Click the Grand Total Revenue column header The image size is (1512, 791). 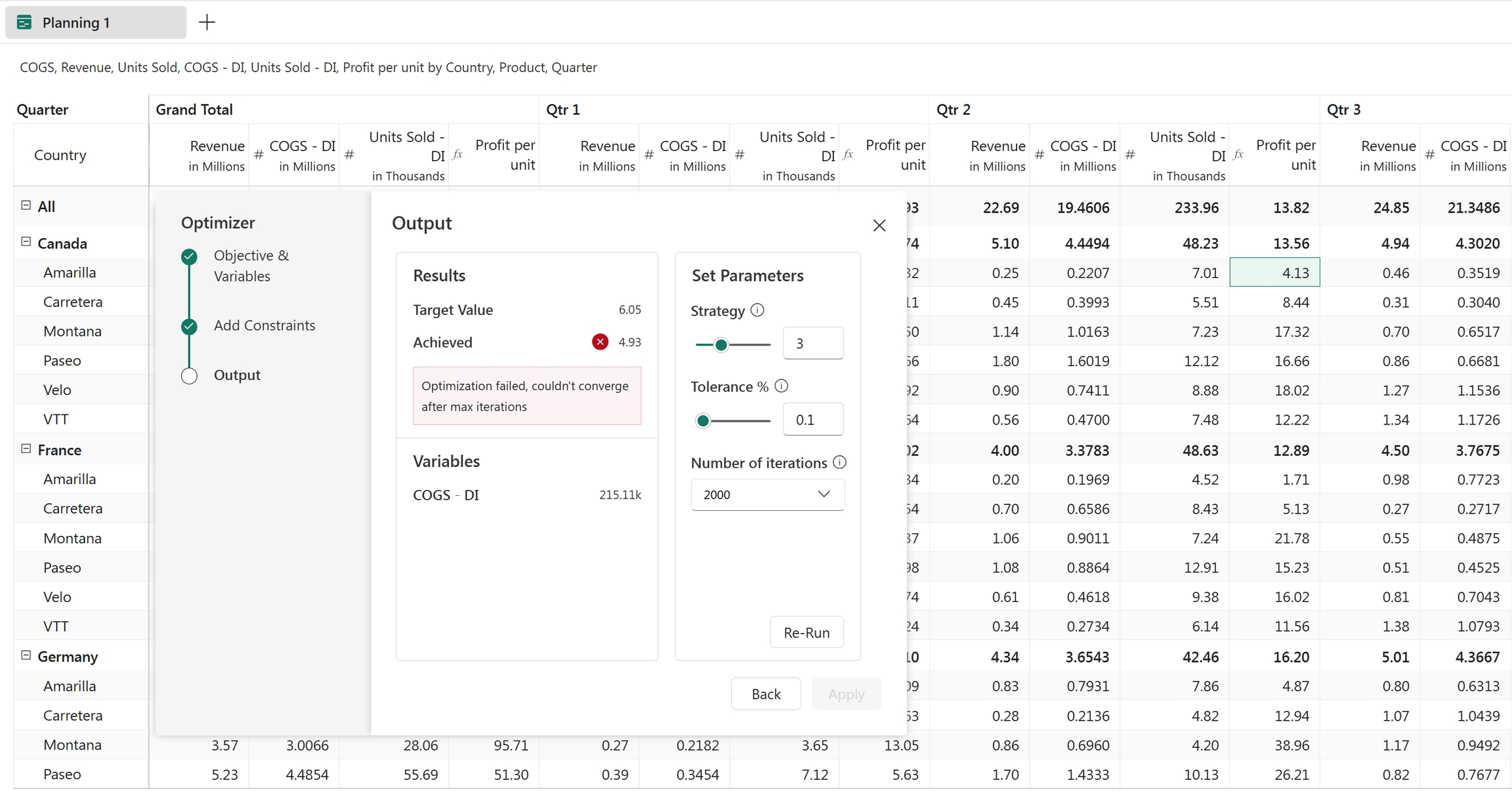[217, 155]
